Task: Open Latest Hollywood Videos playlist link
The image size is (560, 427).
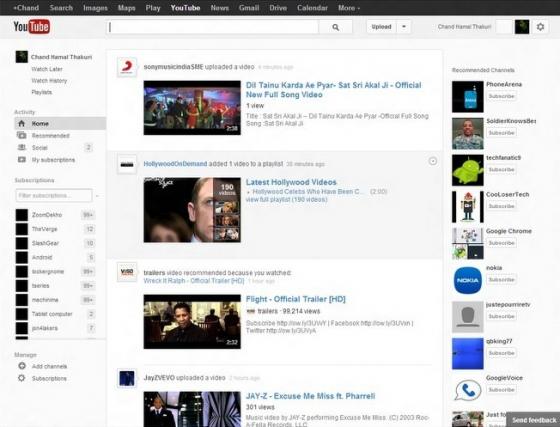Action: click(291, 182)
